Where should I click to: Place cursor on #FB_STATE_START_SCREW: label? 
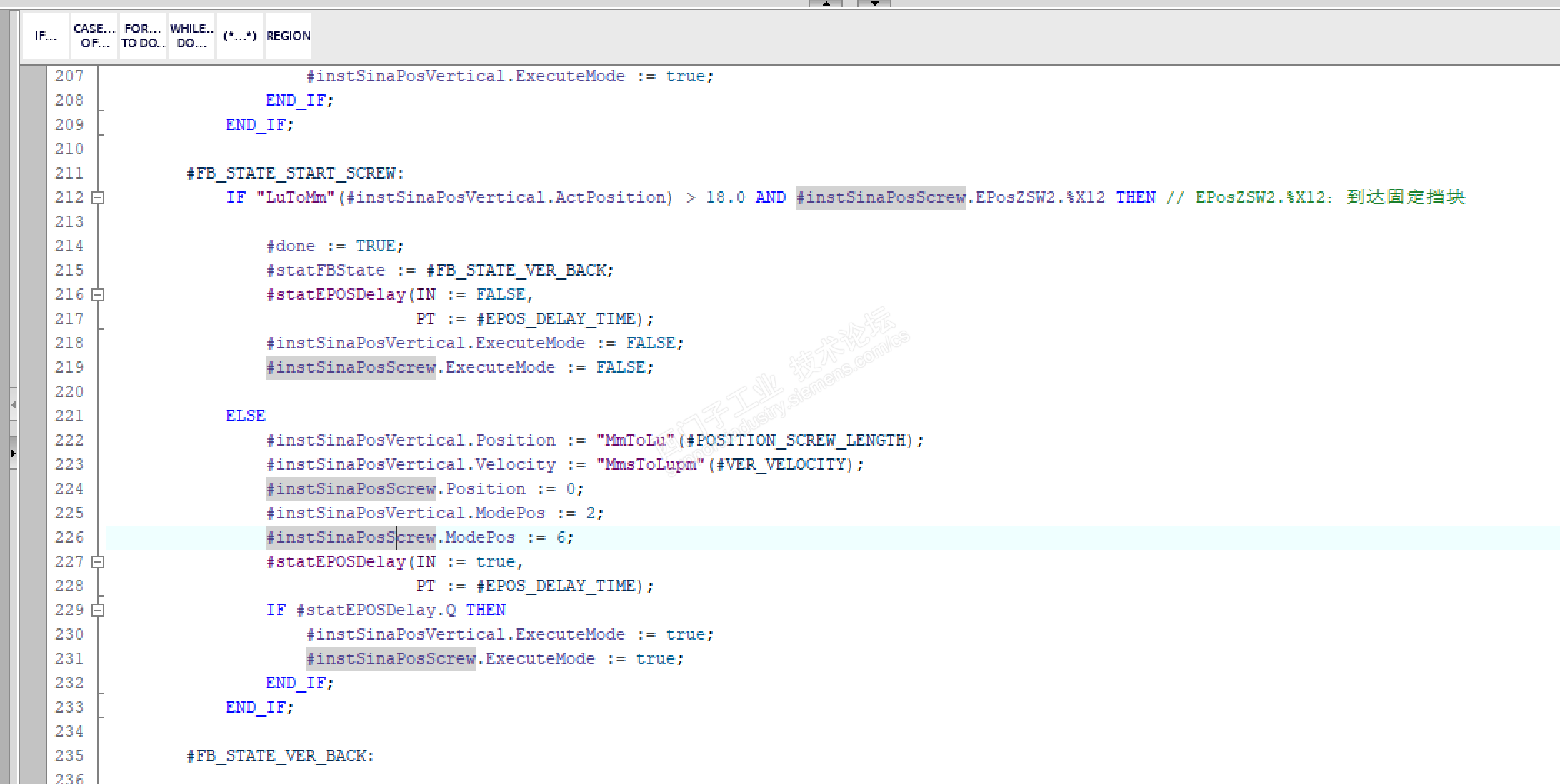click(x=295, y=174)
